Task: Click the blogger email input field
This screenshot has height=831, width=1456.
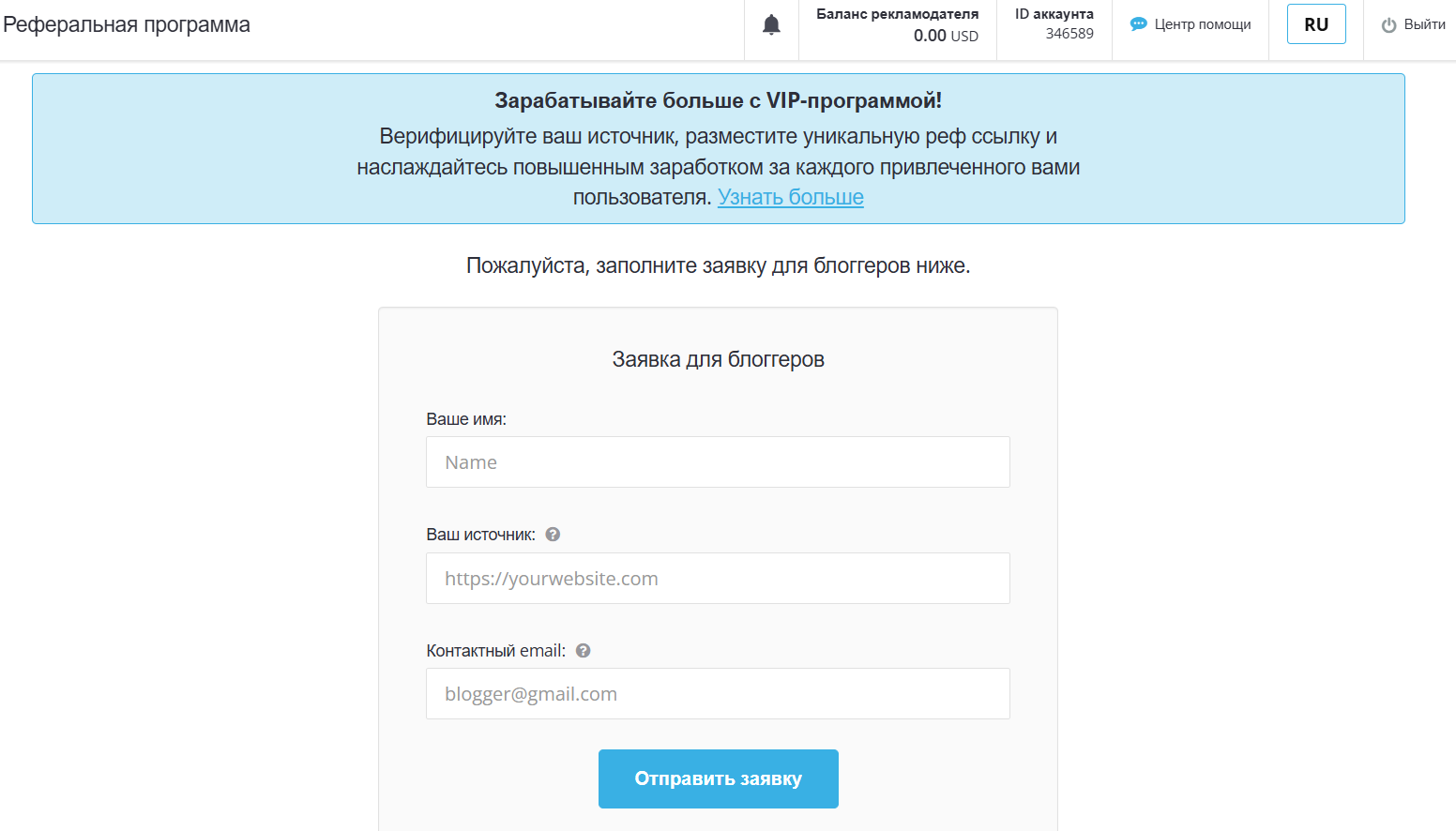Action: (x=718, y=694)
